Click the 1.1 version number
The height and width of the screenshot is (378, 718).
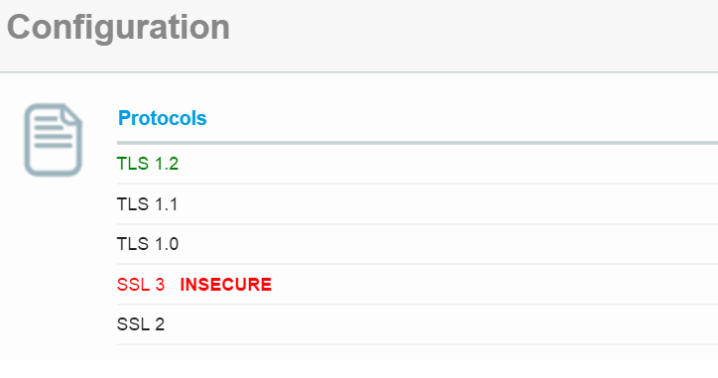pyautogui.click(x=166, y=204)
